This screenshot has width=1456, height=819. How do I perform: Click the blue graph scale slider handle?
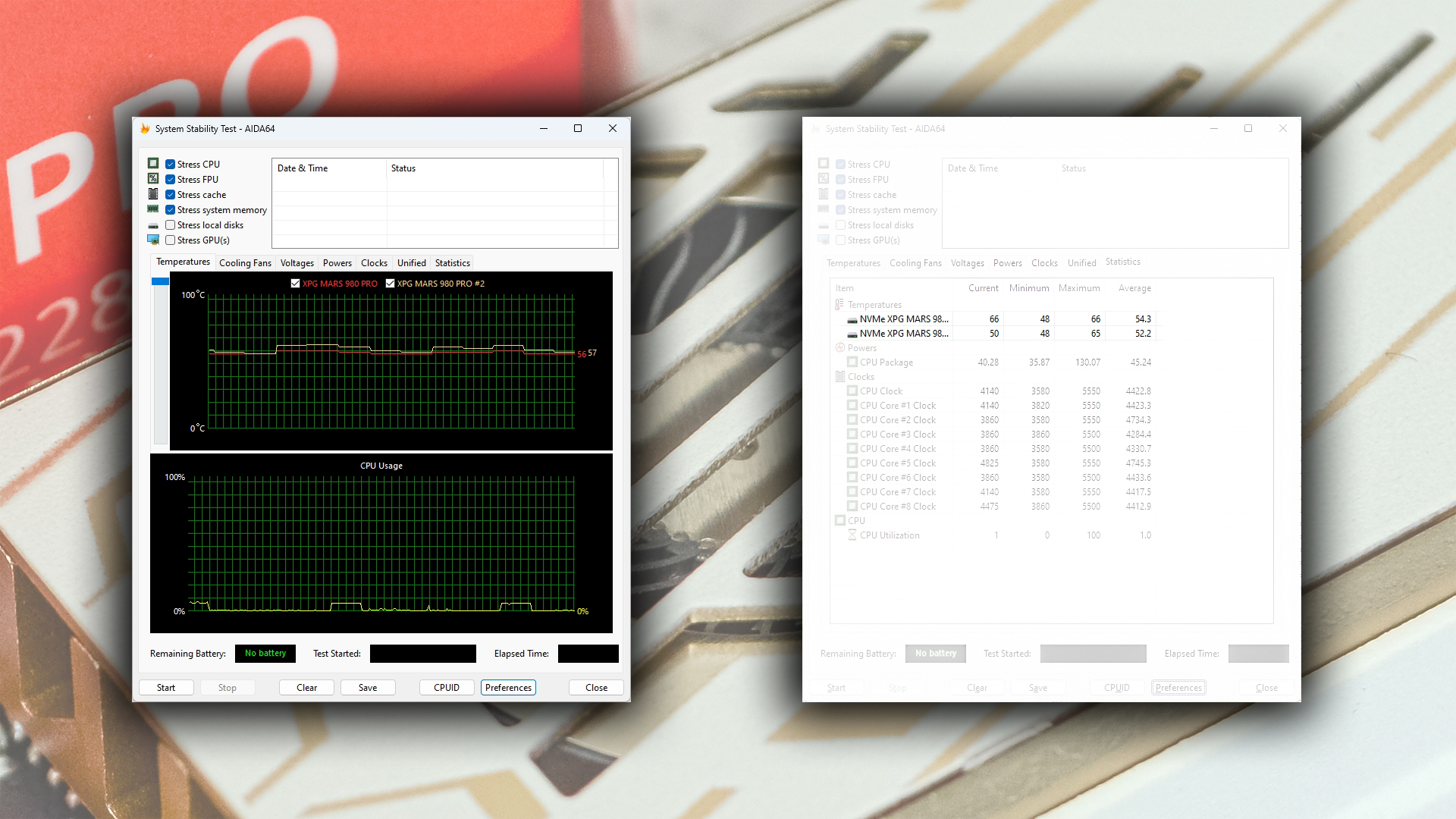[x=160, y=281]
